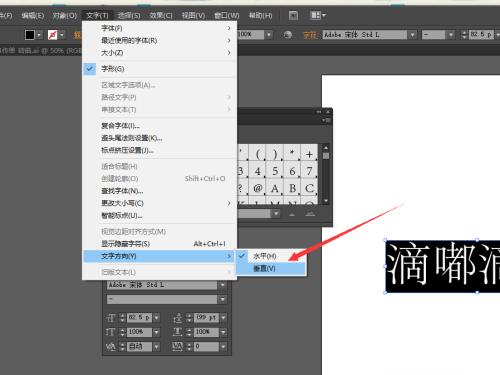Click the control bar font size stepper
The width and height of the screenshot is (500, 375).
tap(464, 35)
